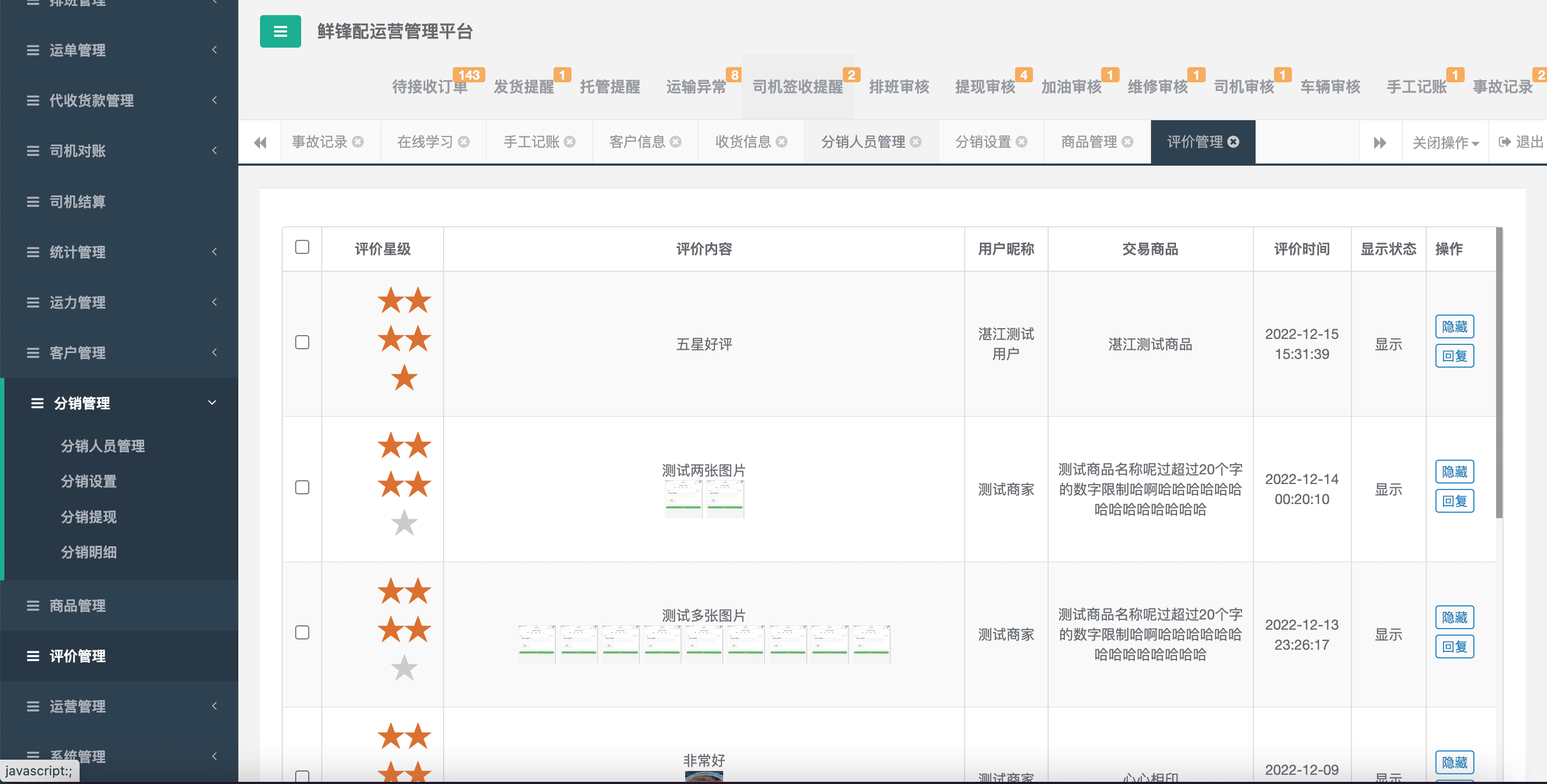Open the 托管提醒 top reminder

point(610,87)
